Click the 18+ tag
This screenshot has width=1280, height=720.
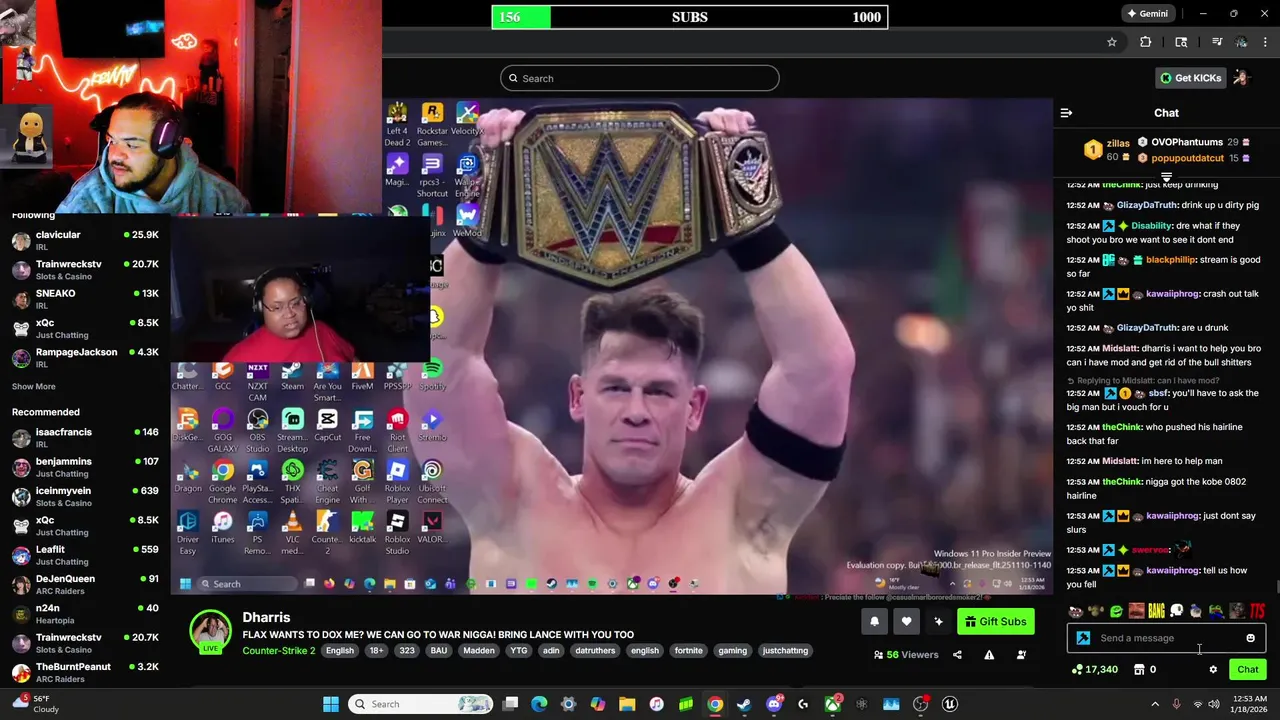pyautogui.click(x=376, y=650)
